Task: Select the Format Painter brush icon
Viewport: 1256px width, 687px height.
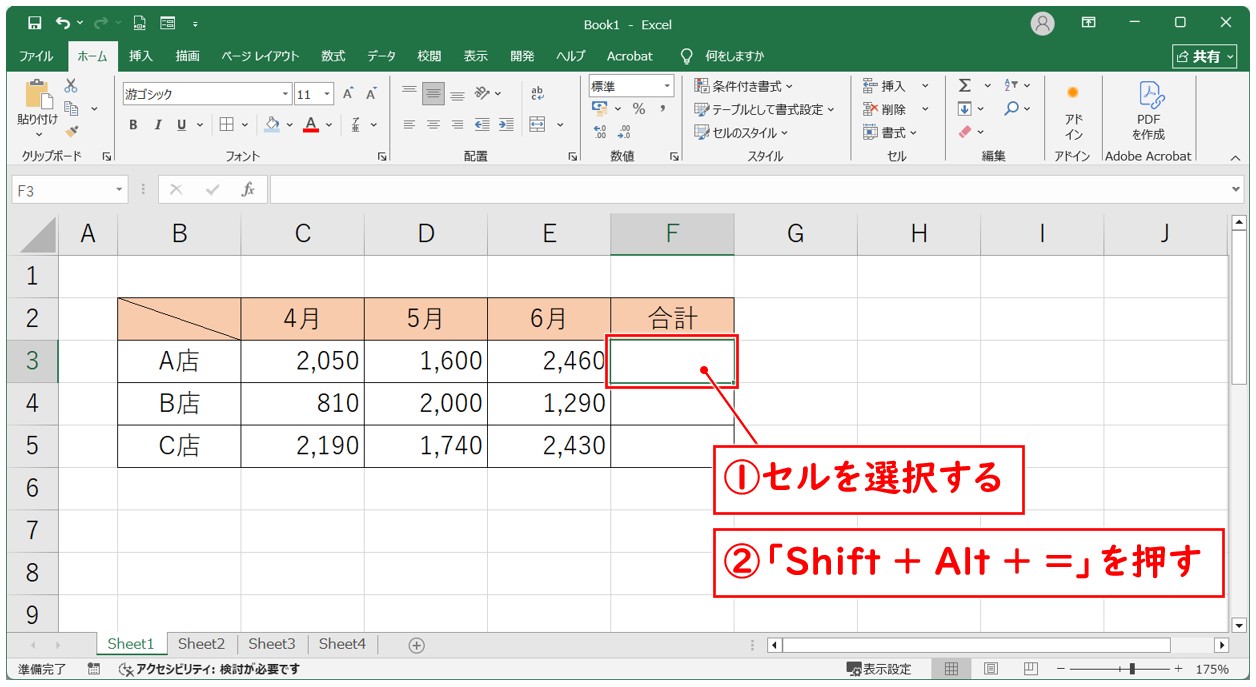Action: pyautogui.click(x=71, y=130)
